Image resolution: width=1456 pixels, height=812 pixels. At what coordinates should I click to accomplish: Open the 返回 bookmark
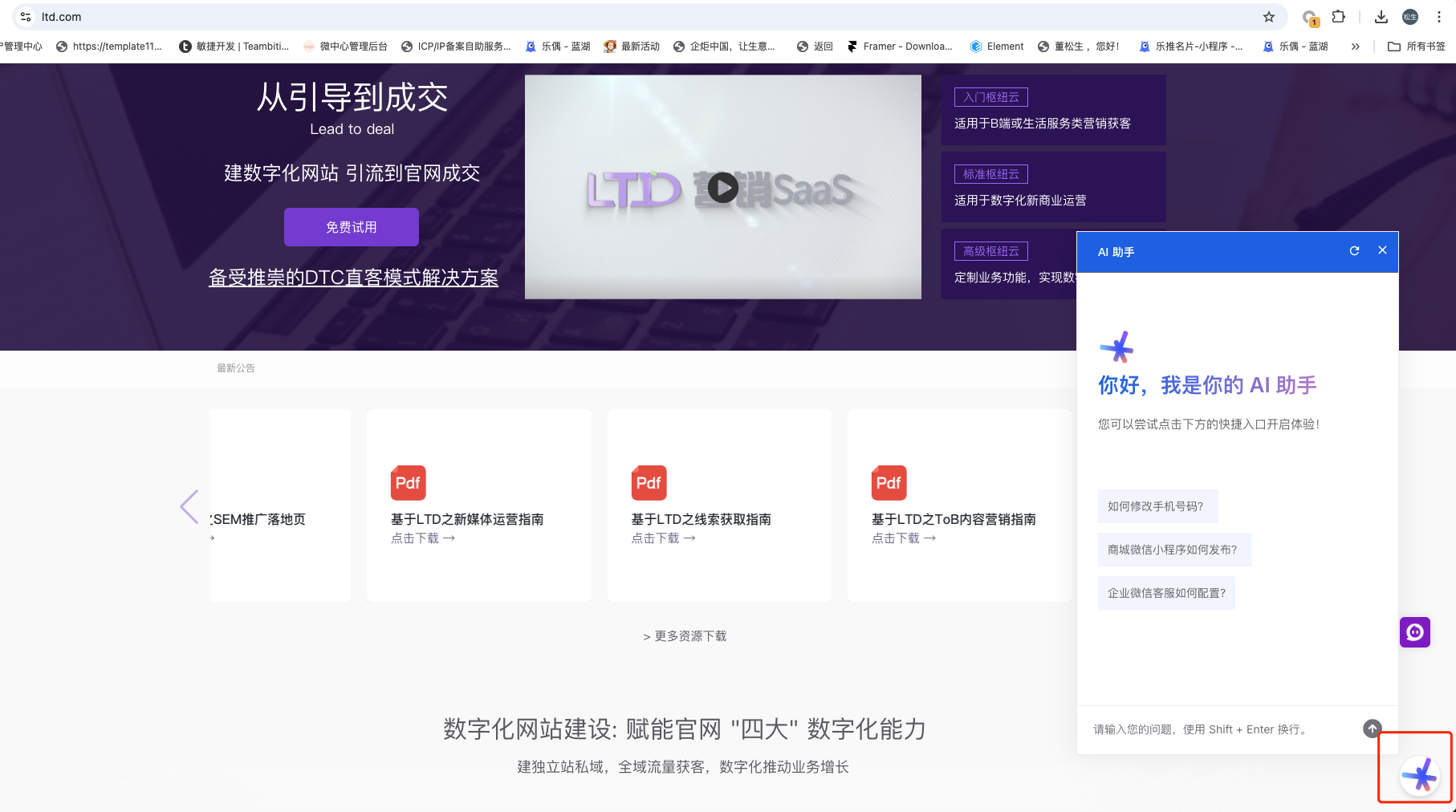(815, 47)
